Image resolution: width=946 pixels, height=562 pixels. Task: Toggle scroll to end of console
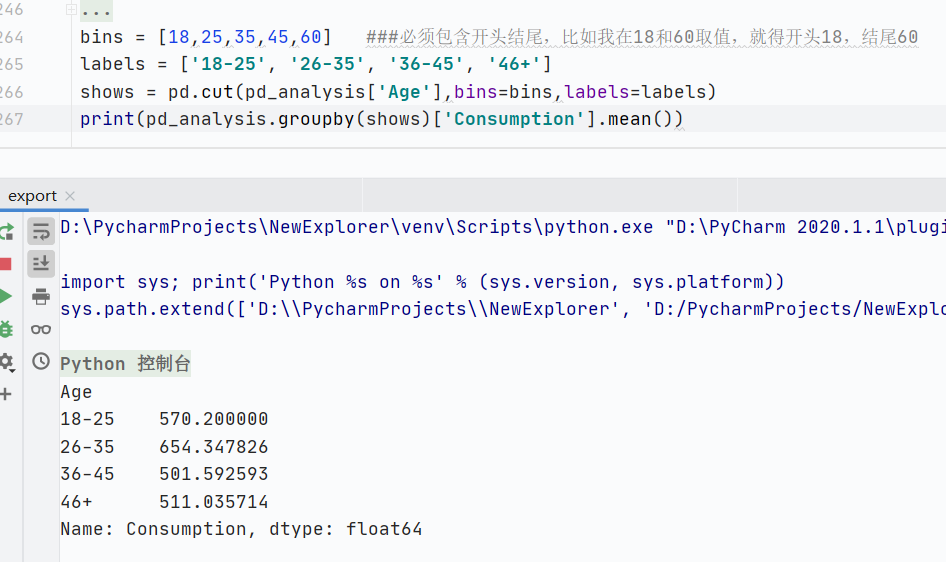(x=41, y=264)
